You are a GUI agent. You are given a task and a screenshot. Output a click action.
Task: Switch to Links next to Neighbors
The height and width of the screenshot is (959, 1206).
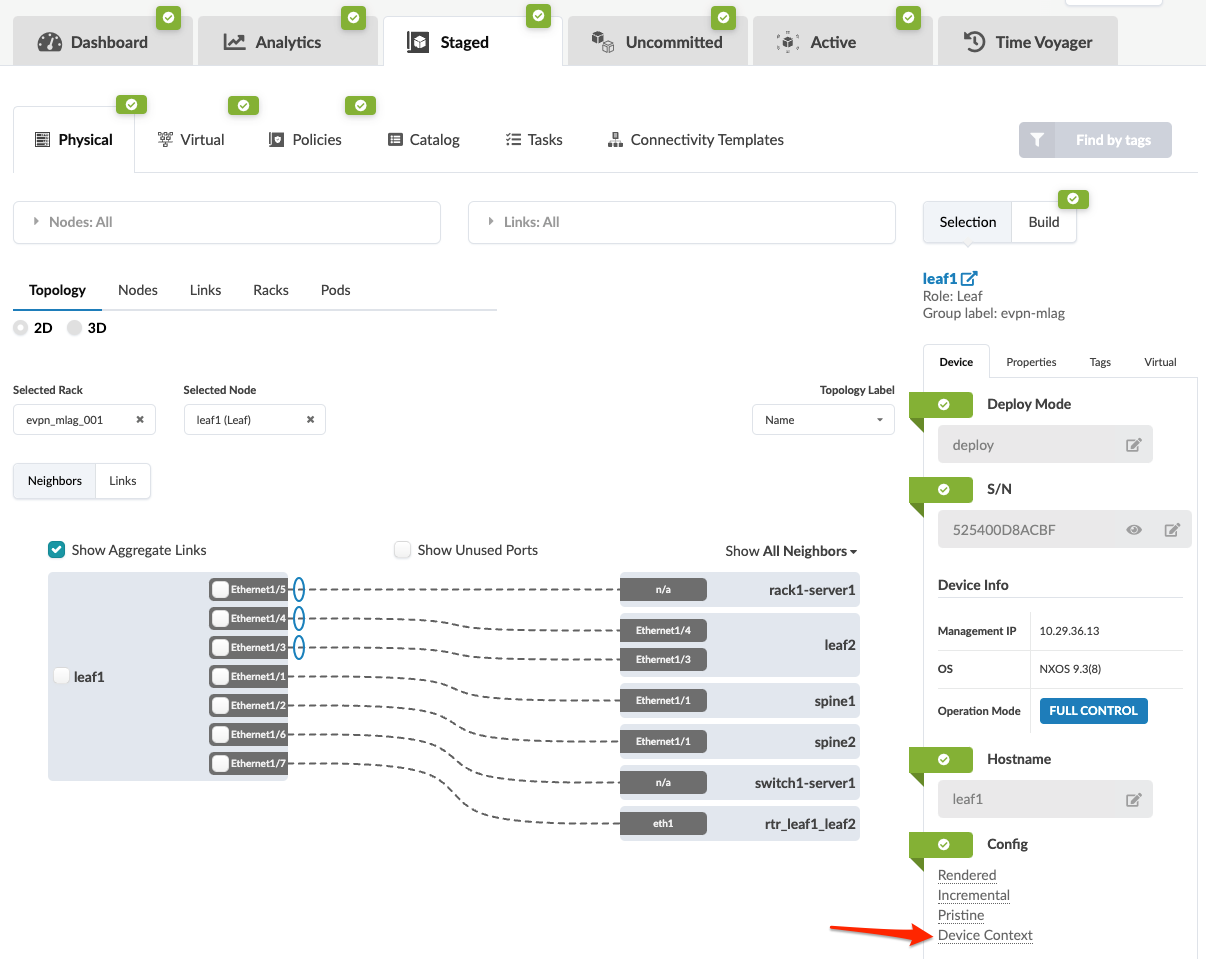123,481
